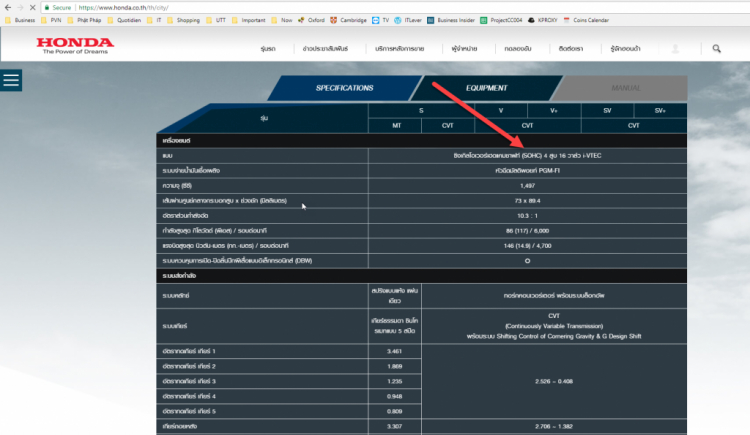The width and height of the screenshot is (750, 435).
Task: Open the Phật Pháp bookmark folder
Action: pos(84,20)
